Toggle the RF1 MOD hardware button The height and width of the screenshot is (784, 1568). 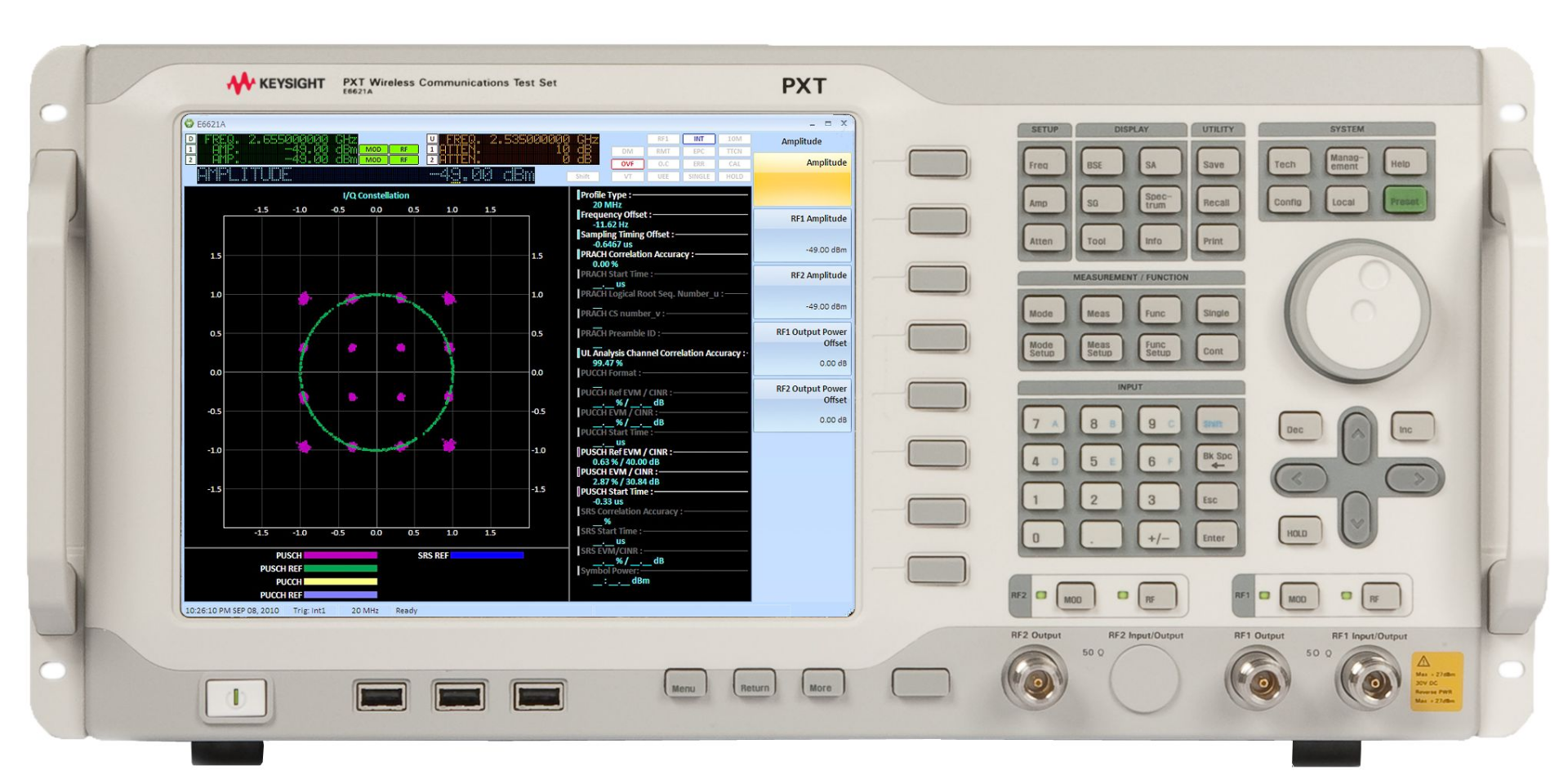tap(1298, 599)
